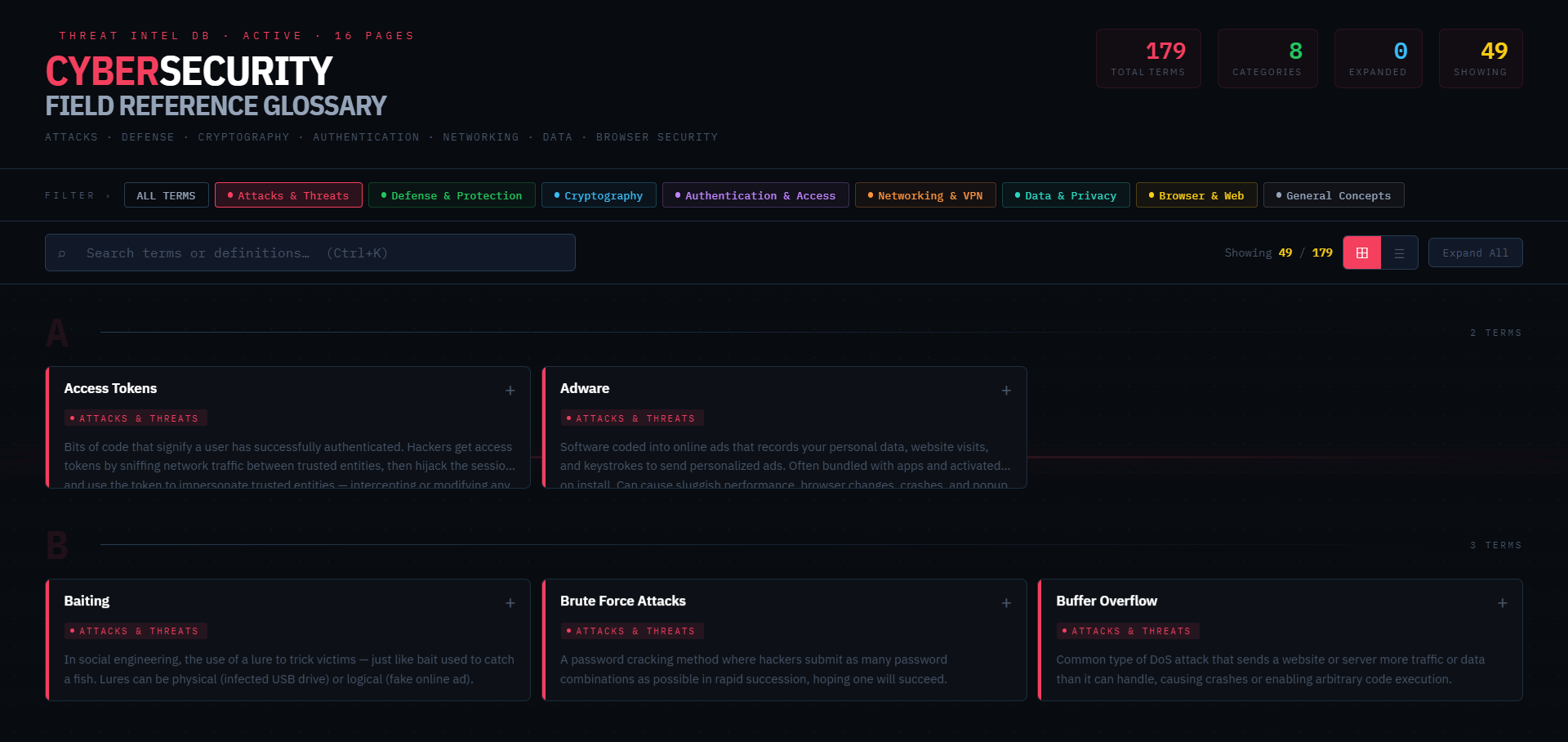Click the General Concepts gray dot icon
This screenshot has height=742, width=1568.
[1278, 195]
